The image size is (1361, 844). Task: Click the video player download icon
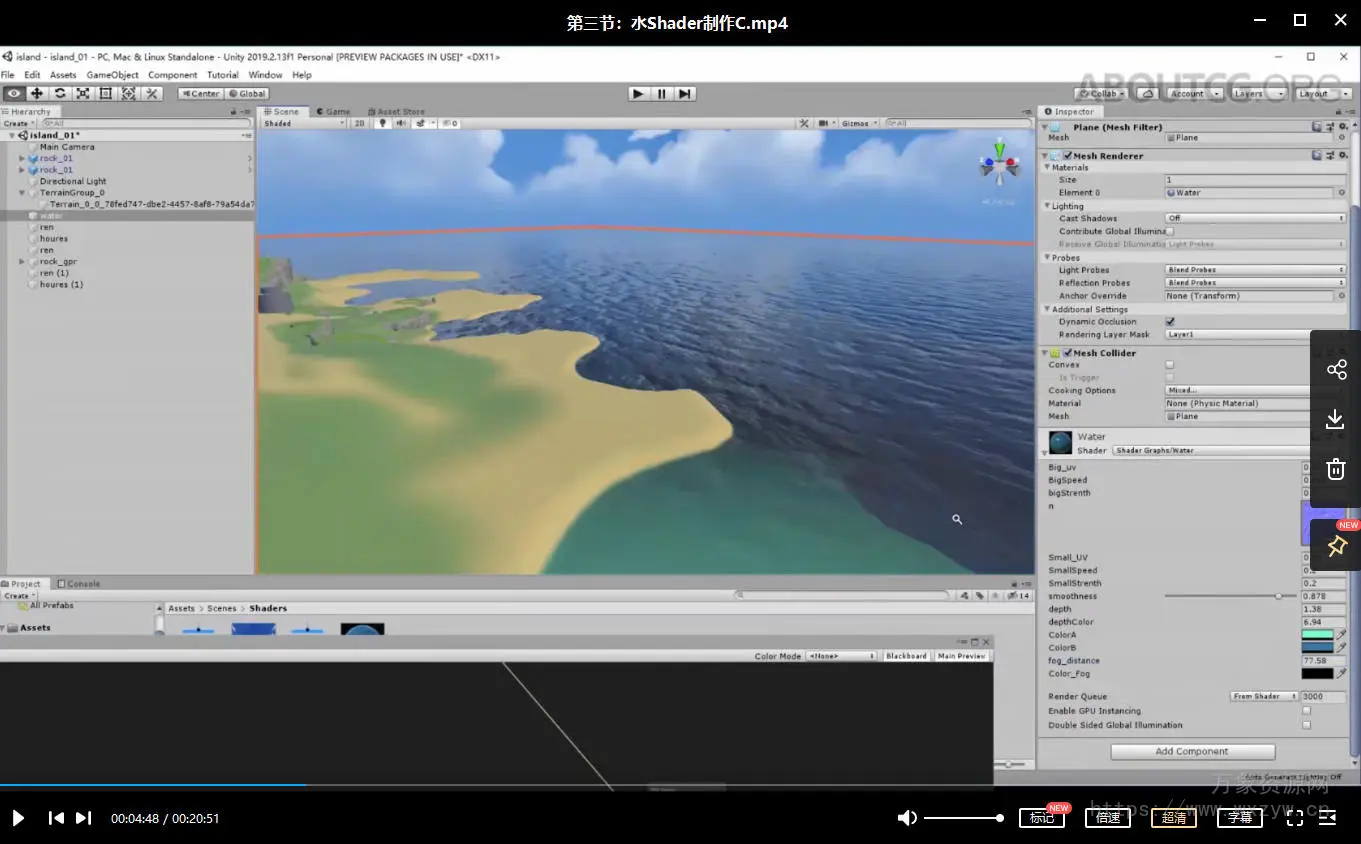[1336, 419]
